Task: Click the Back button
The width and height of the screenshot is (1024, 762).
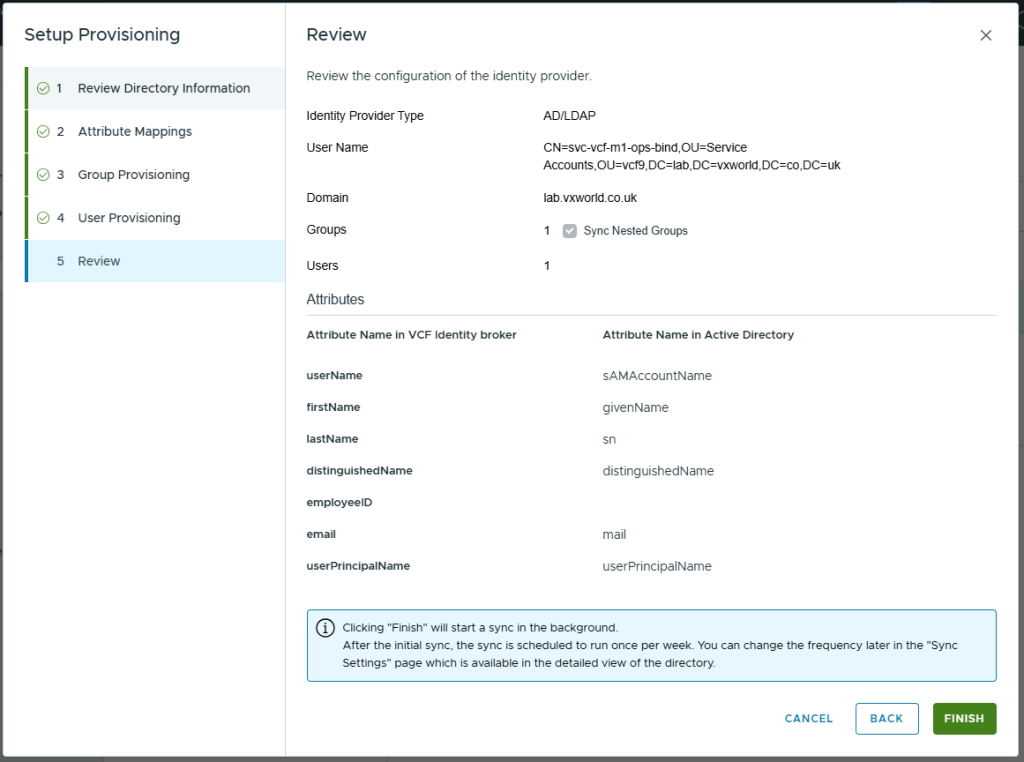Action: [x=886, y=718]
